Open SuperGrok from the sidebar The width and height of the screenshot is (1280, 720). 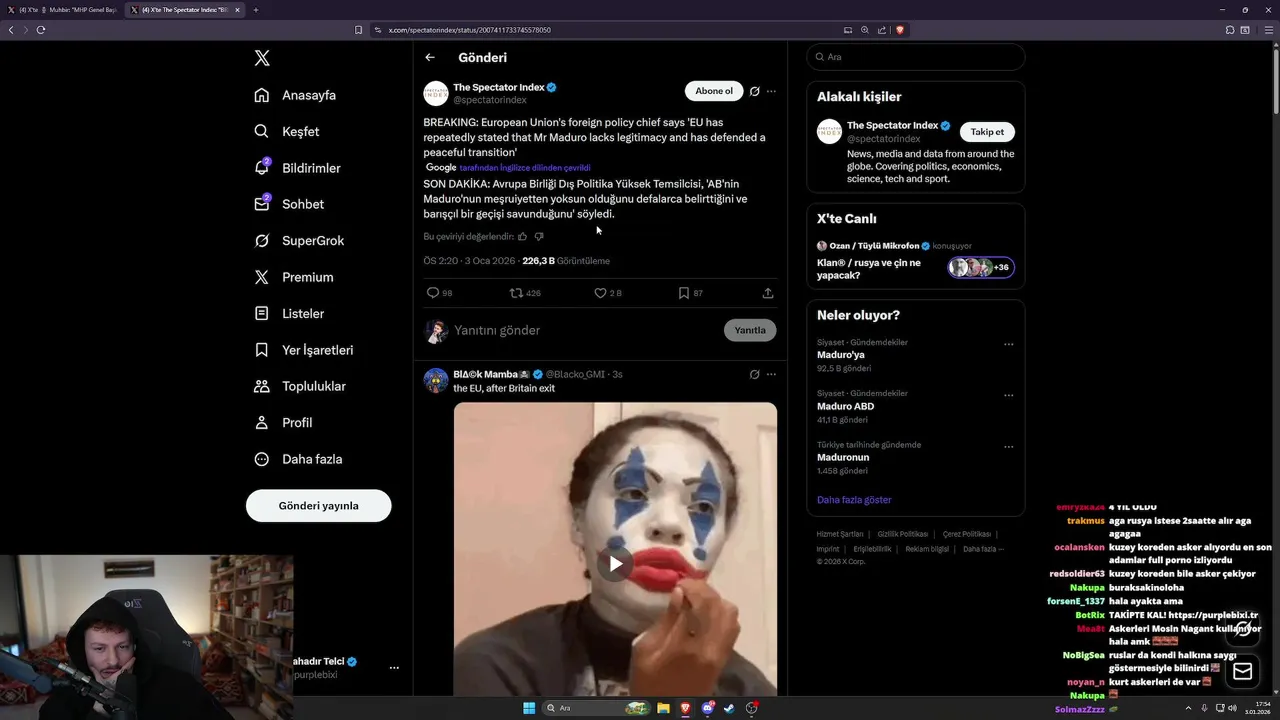(x=299, y=241)
